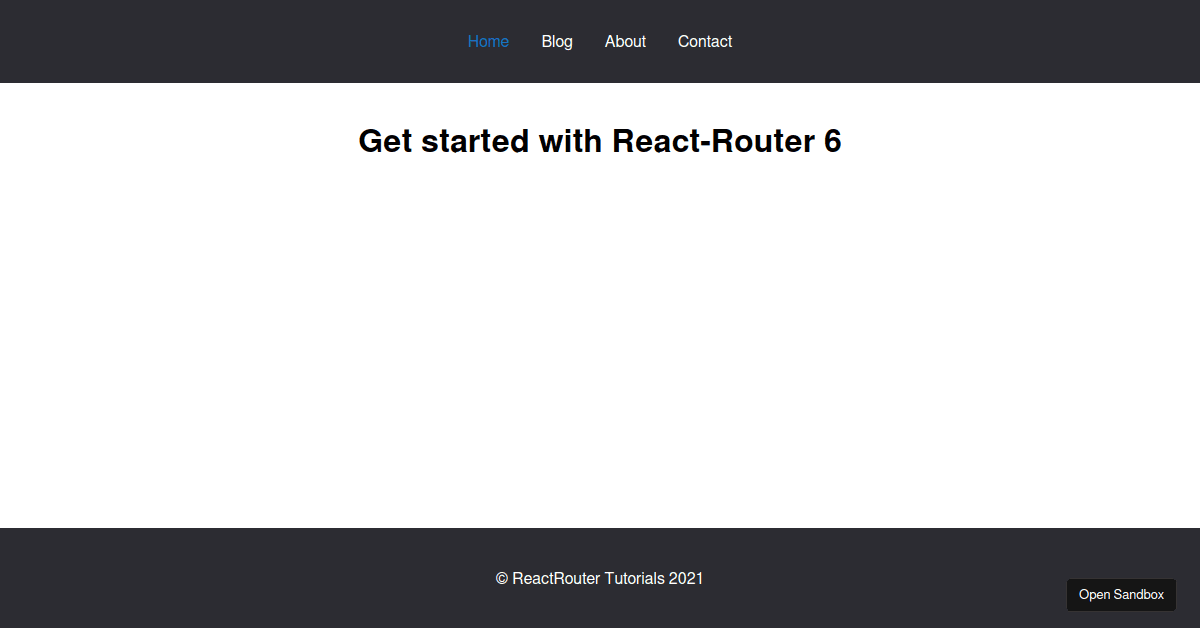Click the Get started with React-Router 6 heading
The image size is (1200, 630).
point(600,141)
